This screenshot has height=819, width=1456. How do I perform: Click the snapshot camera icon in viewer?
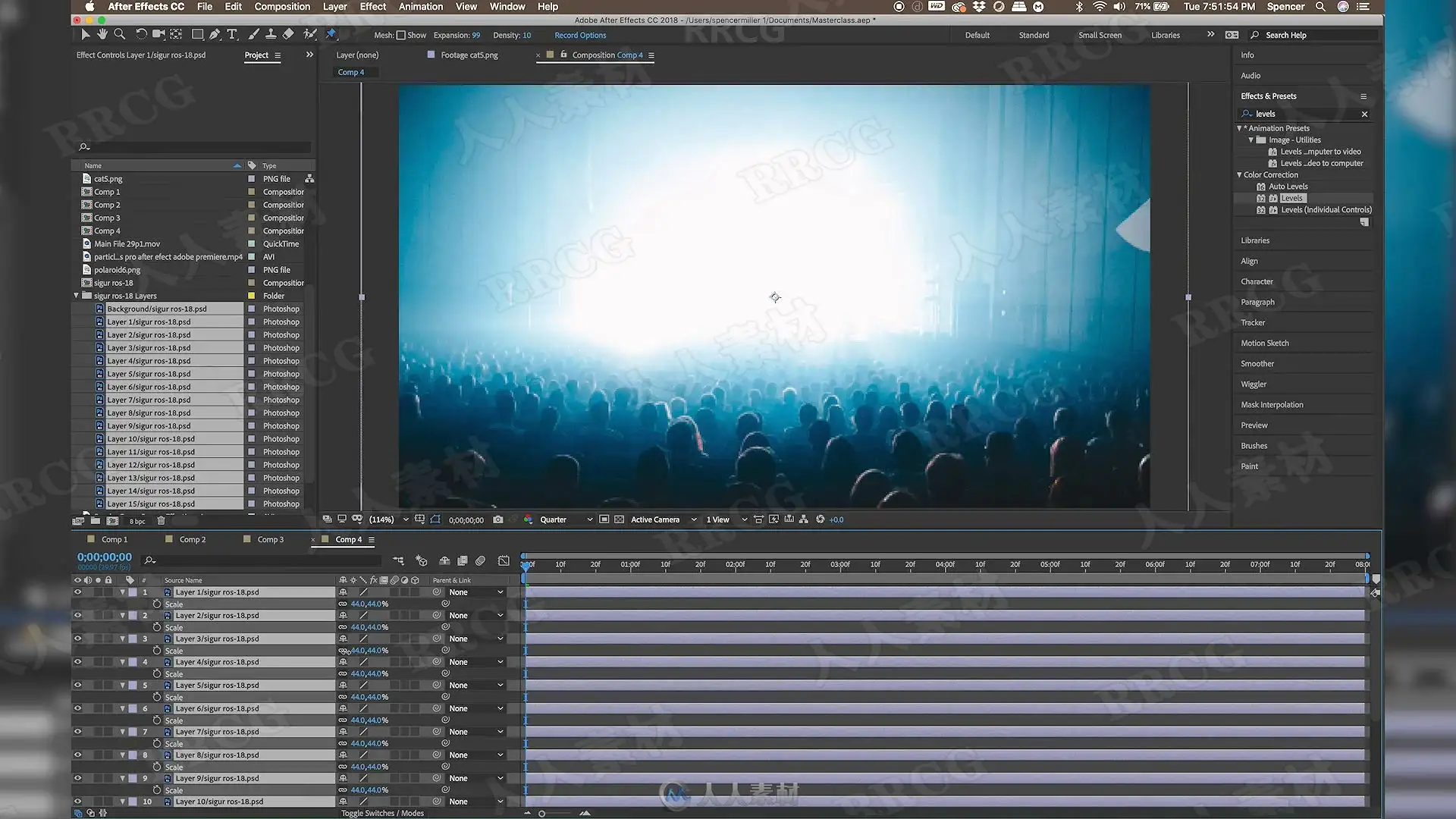[497, 519]
